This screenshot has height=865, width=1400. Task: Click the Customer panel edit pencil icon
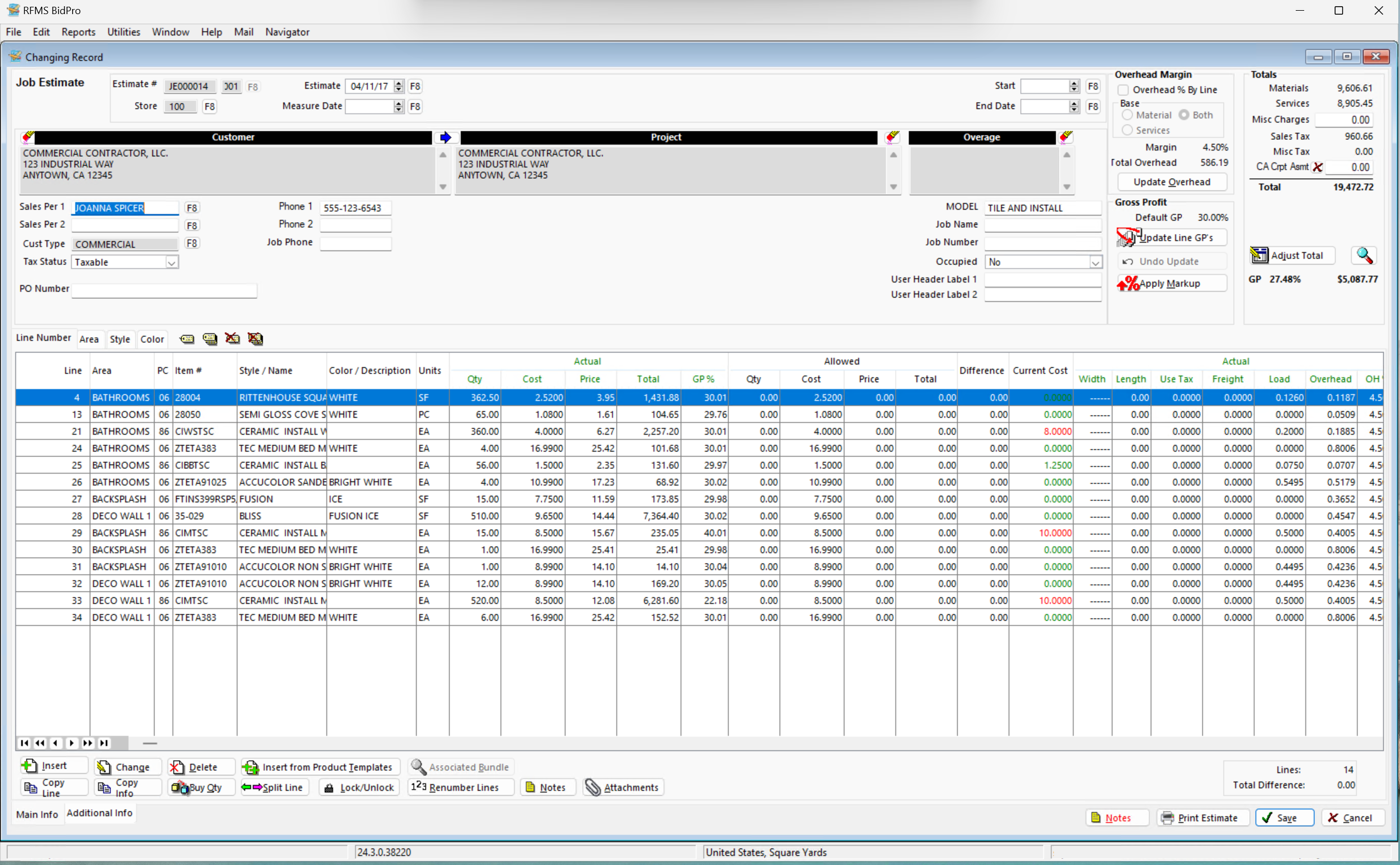28,136
